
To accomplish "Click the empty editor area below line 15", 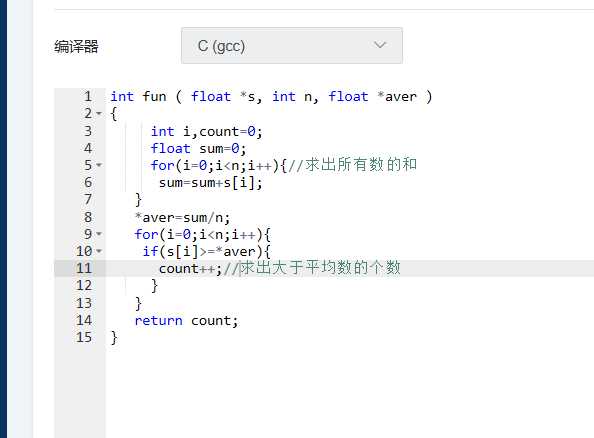I will [x=349, y=390].
